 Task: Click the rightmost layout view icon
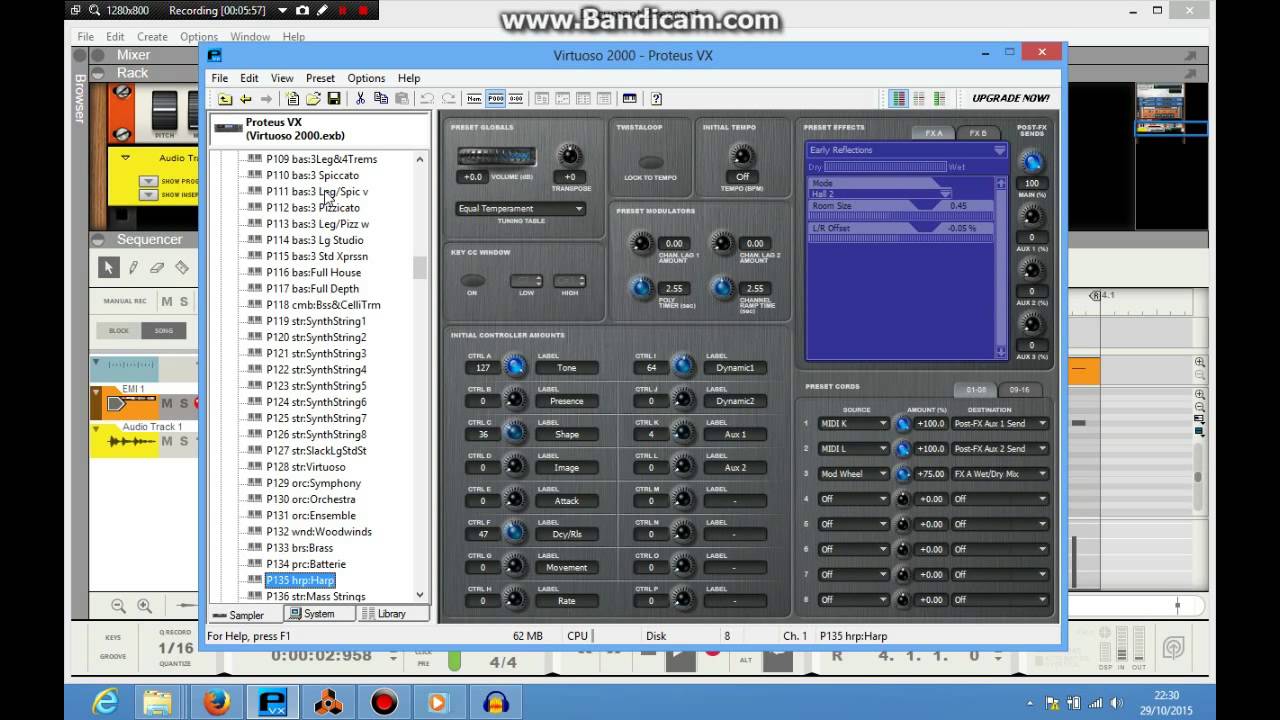939,98
